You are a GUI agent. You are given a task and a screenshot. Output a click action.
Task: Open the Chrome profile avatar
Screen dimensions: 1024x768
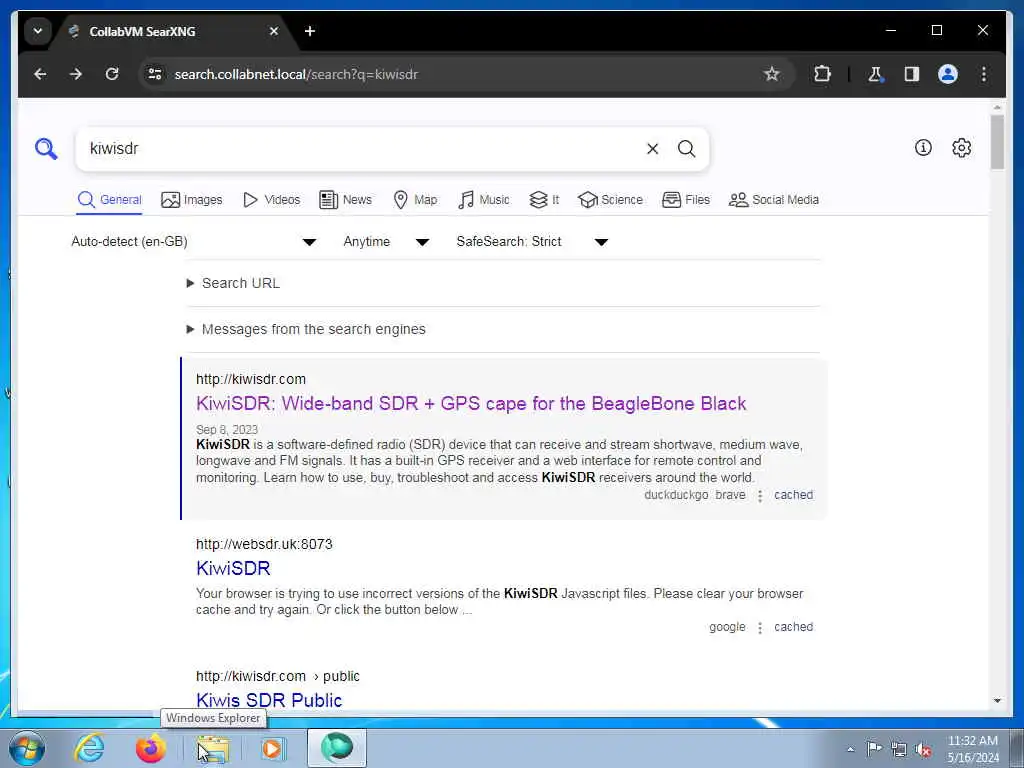pos(948,74)
